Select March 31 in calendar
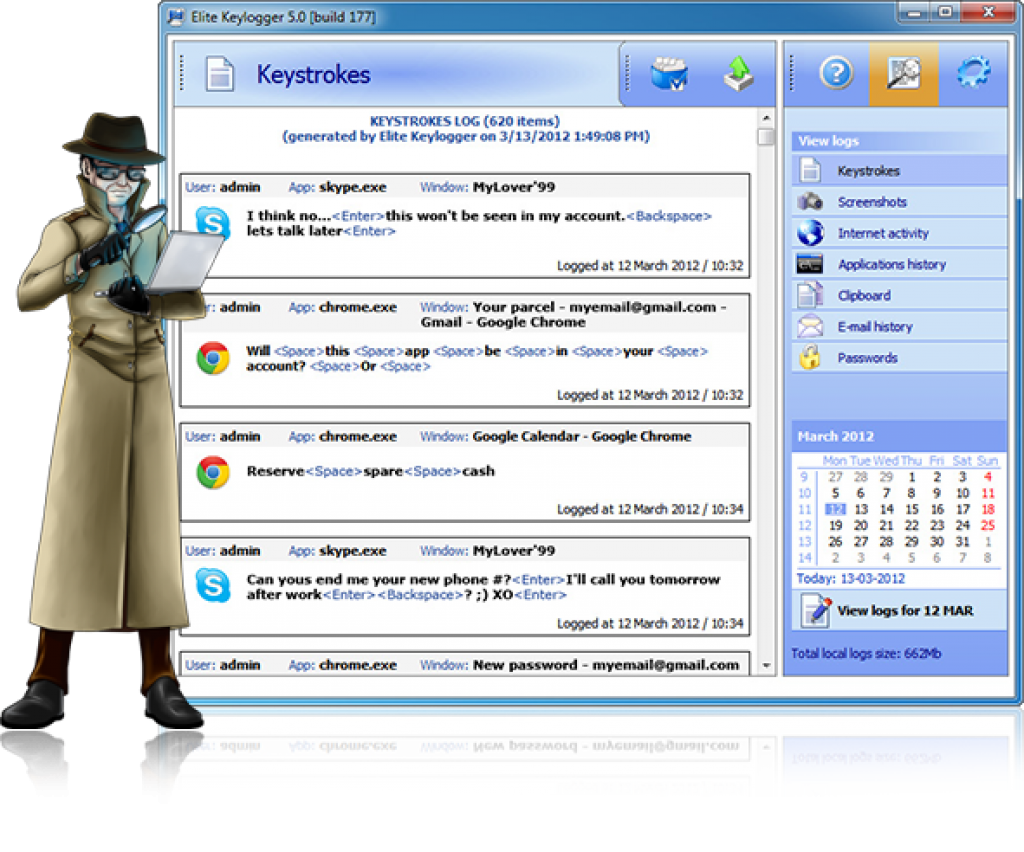The height and width of the screenshot is (852, 1024). pyautogui.click(x=962, y=542)
